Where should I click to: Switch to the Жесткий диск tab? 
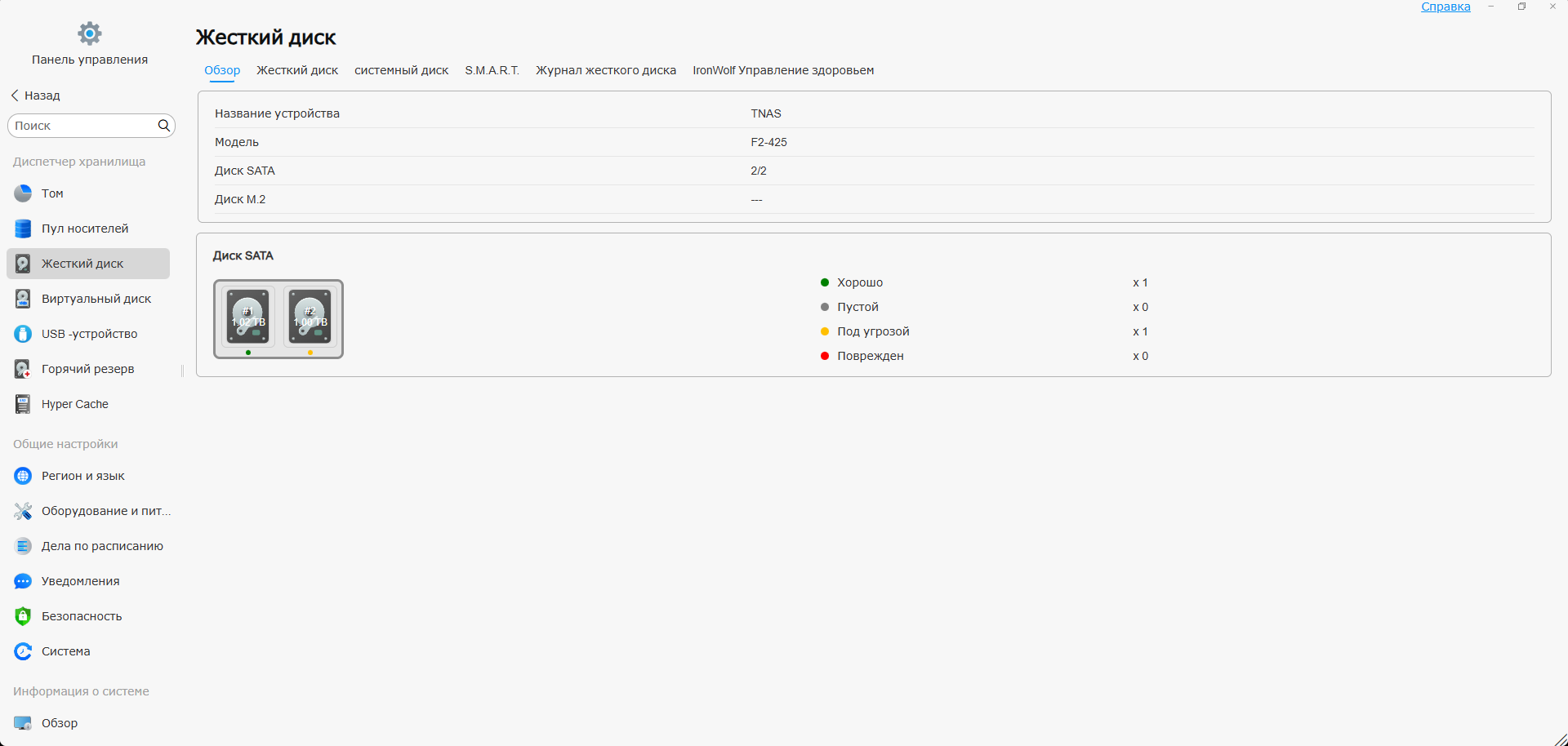click(297, 70)
